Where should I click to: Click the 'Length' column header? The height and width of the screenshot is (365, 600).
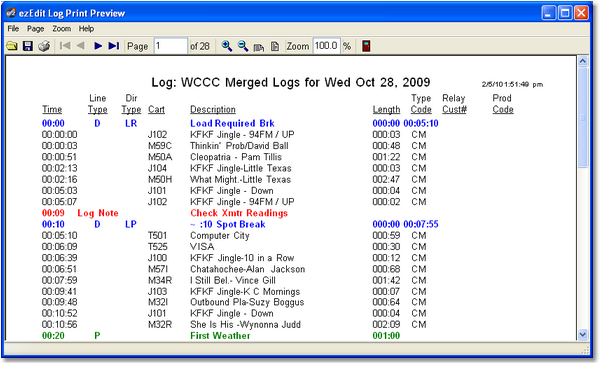coord(386,109)
